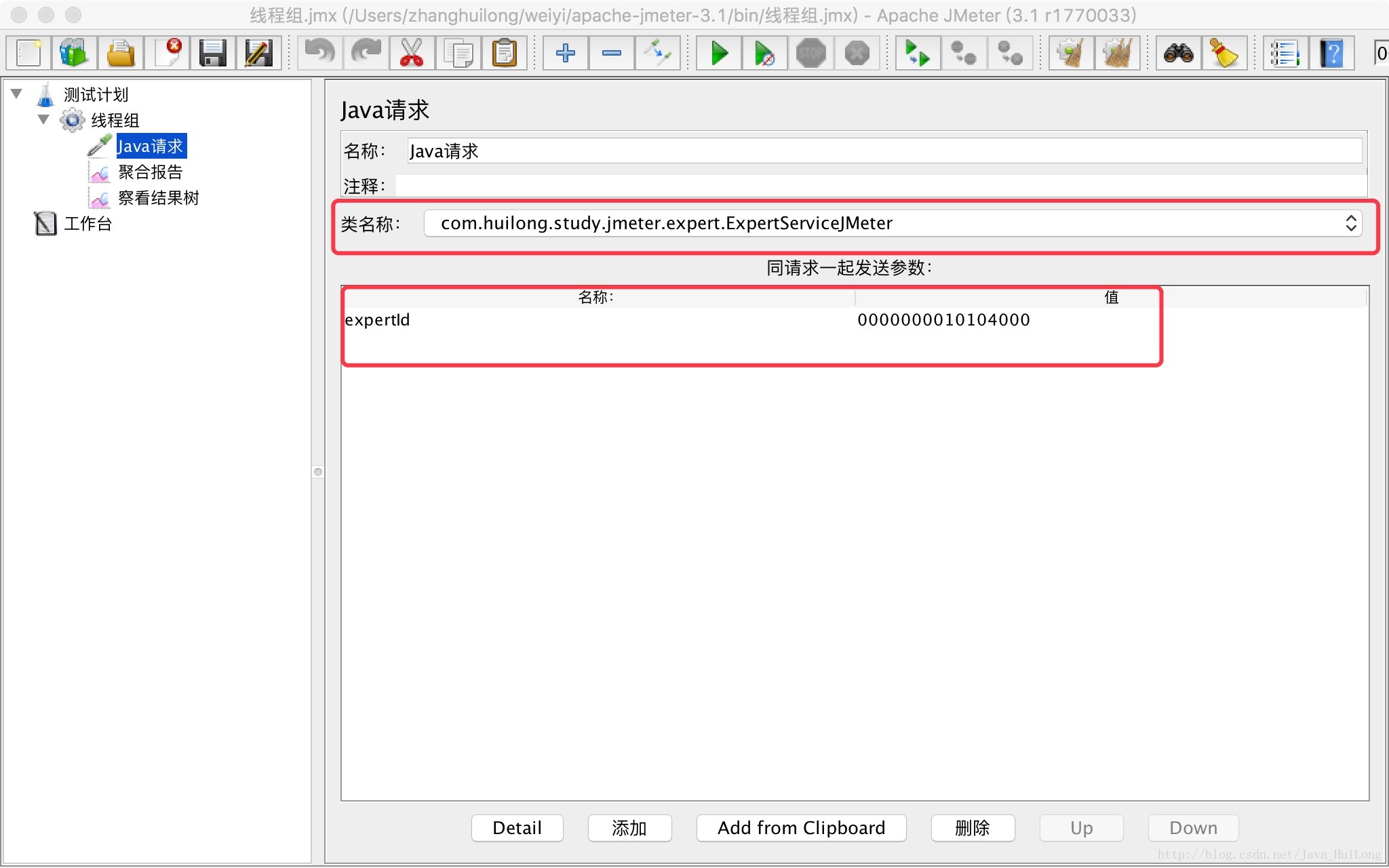This screenshot has height=868, width=1389.
Task: Click the Add from Clipboard button
Action: tap(802, 827)
